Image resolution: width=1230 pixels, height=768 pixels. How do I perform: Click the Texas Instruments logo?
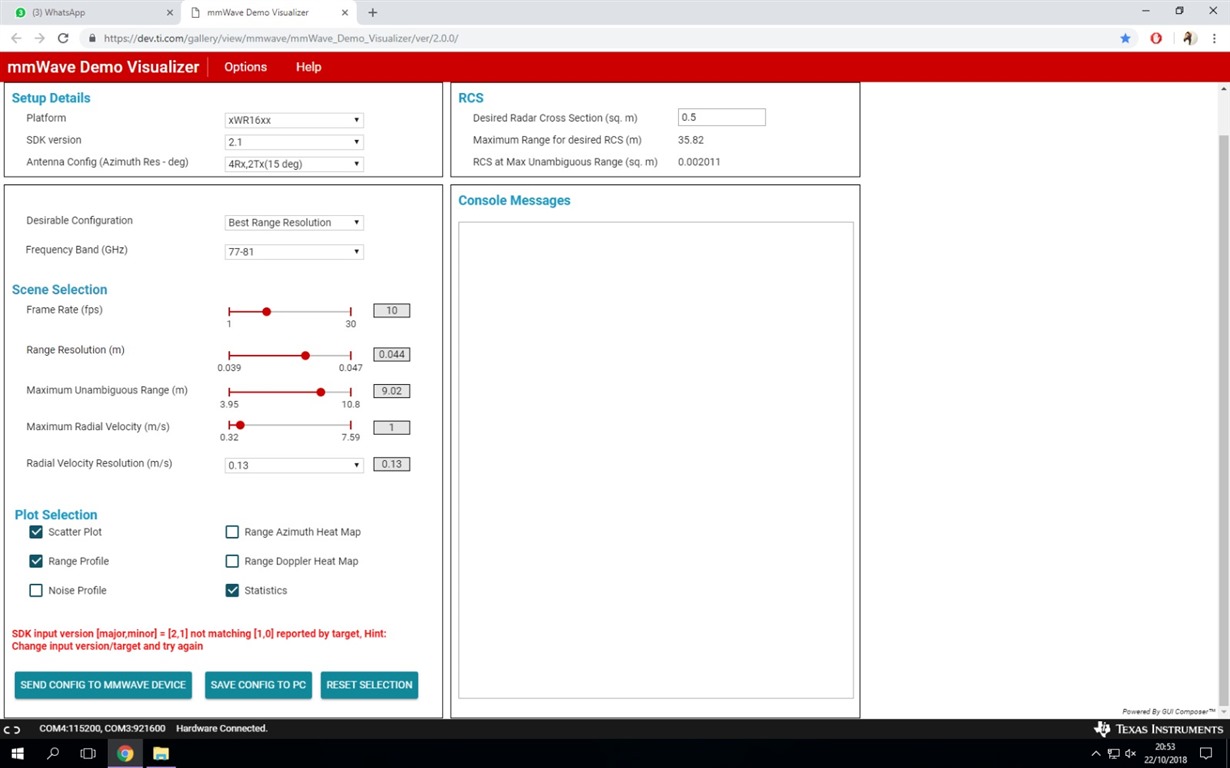click(x=1159, y=729)
